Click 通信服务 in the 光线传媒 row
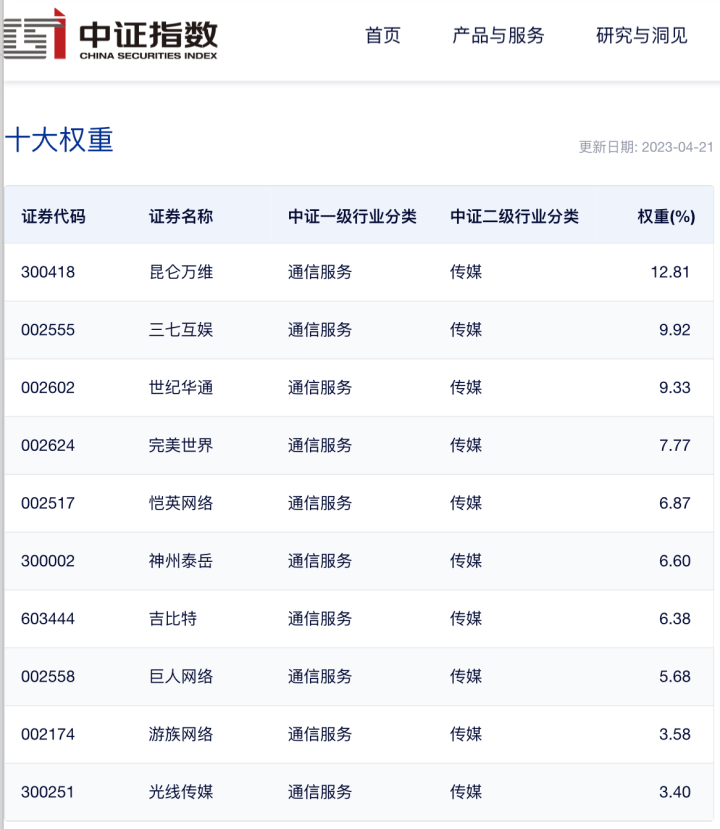 (320, 792)
